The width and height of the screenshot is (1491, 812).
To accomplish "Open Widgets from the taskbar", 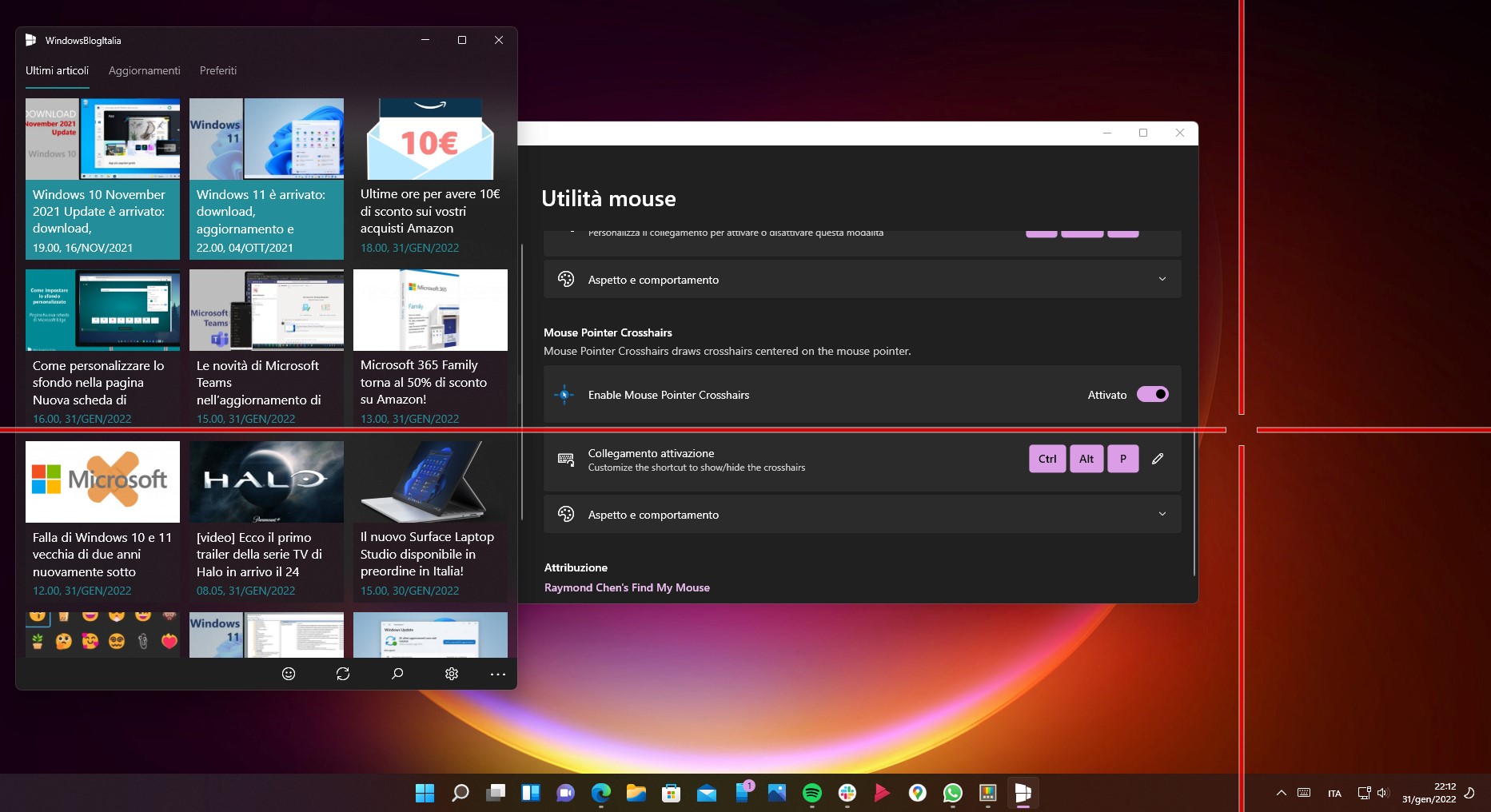I will coord(531,793).
